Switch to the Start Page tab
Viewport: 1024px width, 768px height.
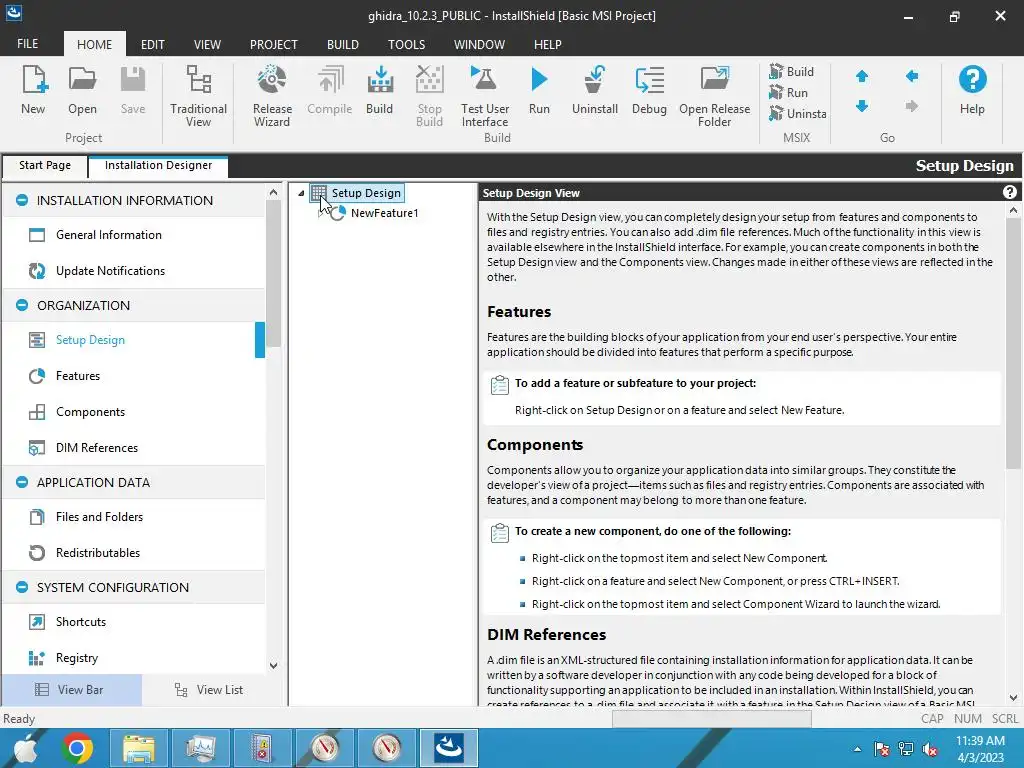coord(45,165)
